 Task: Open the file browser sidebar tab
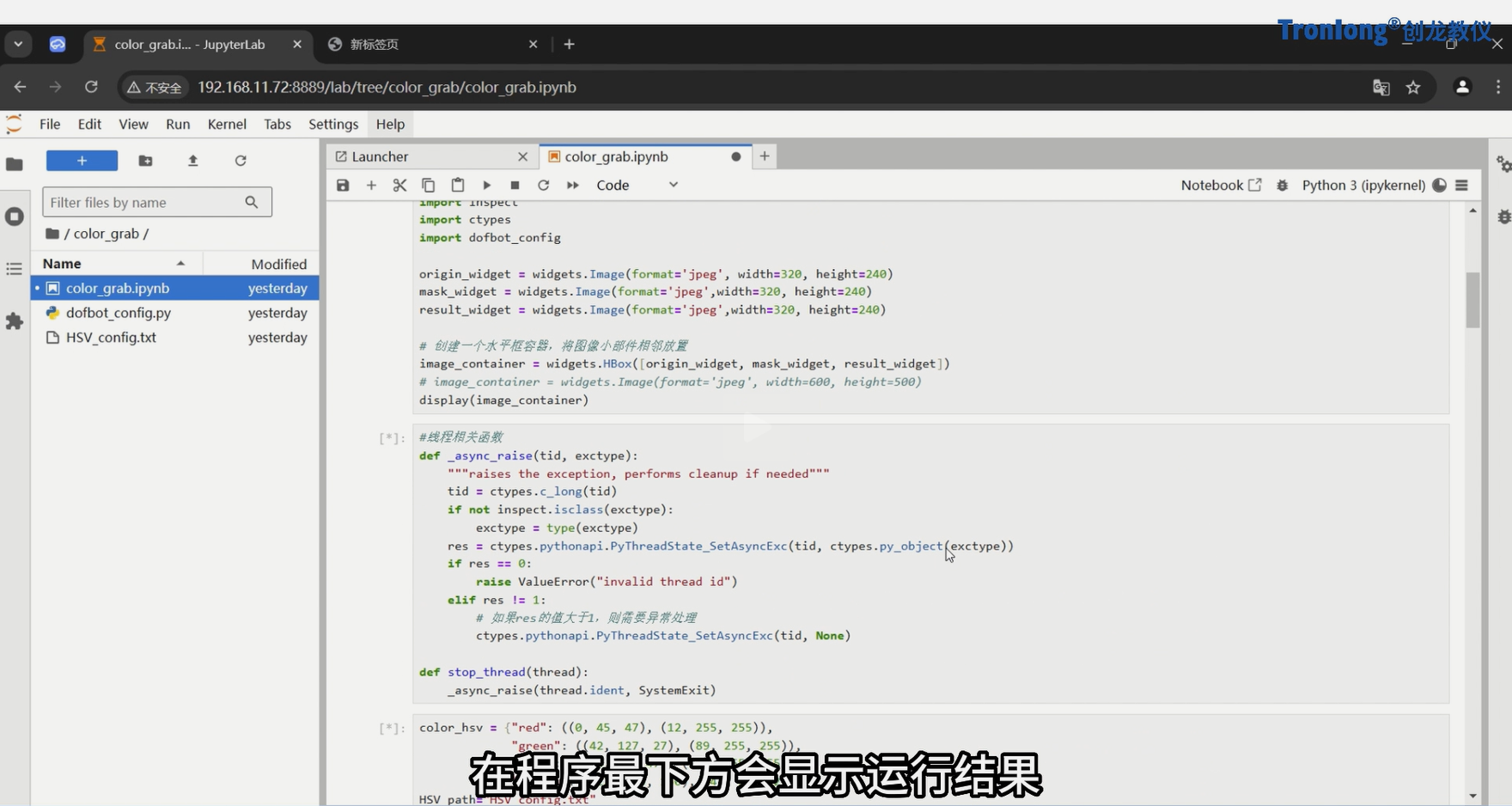[15, 164]
